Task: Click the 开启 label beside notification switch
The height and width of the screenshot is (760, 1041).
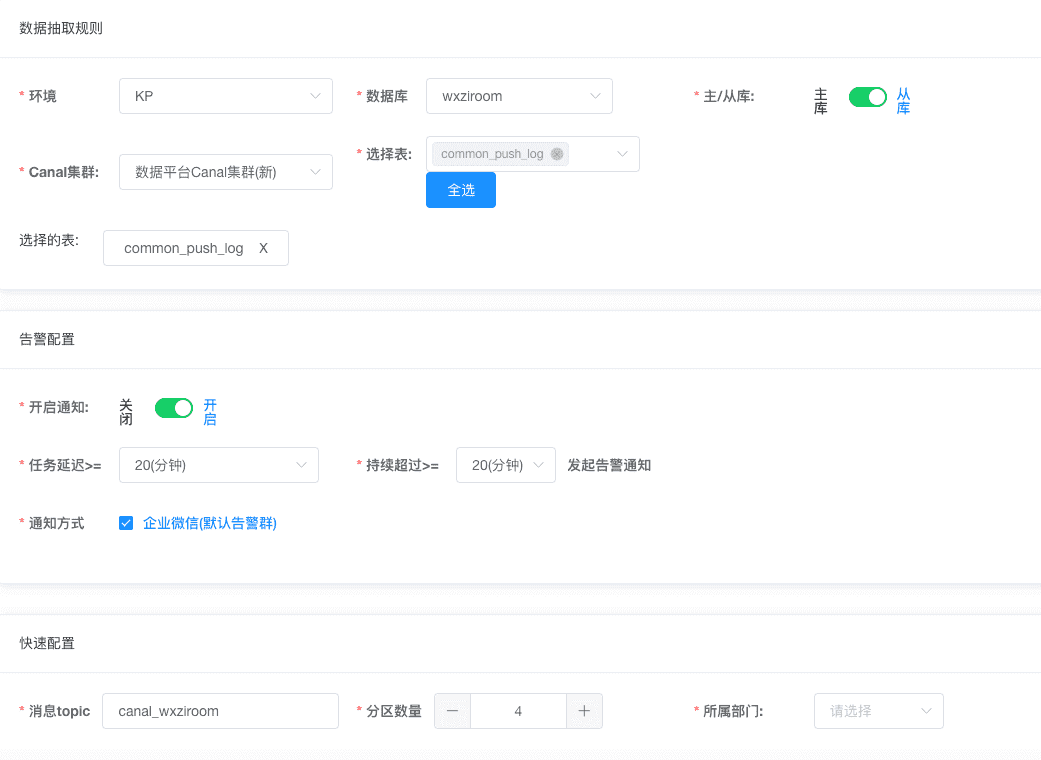Action: pos(210,412)
